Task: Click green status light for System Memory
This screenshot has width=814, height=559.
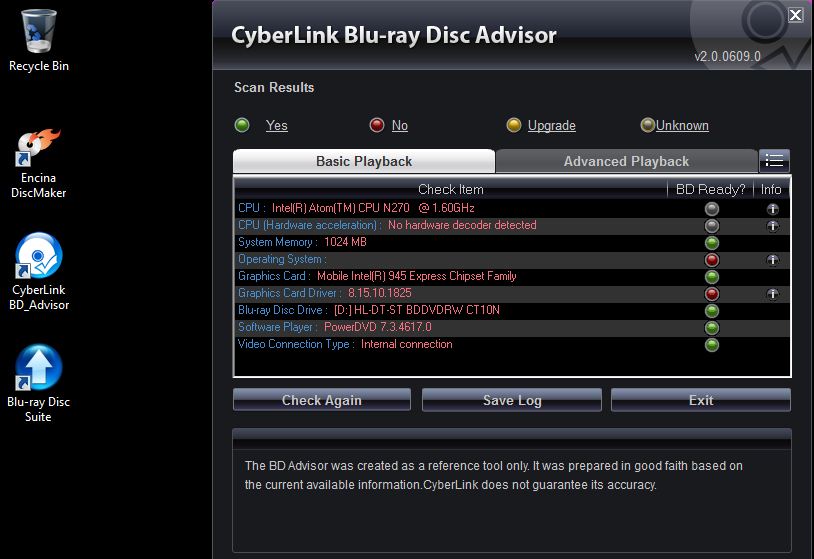Action: click(x=712, y=242)
